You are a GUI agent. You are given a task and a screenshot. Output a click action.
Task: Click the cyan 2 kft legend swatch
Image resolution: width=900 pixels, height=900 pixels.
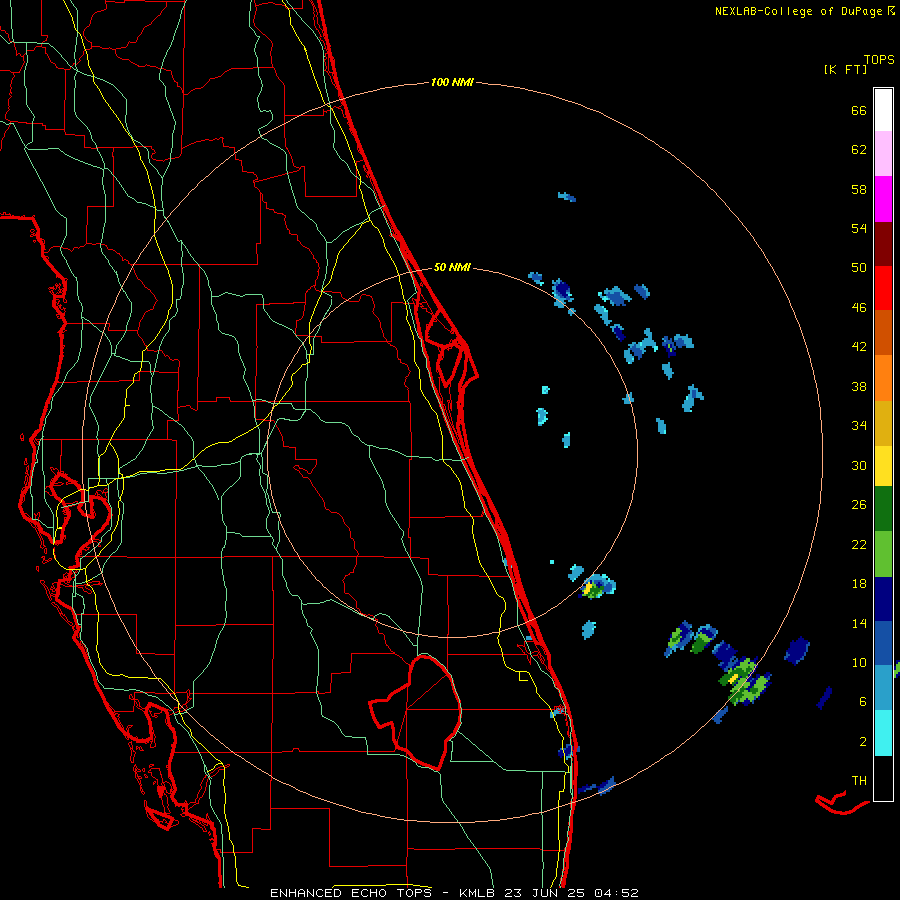pyautogui.click(x=883, y=733)
